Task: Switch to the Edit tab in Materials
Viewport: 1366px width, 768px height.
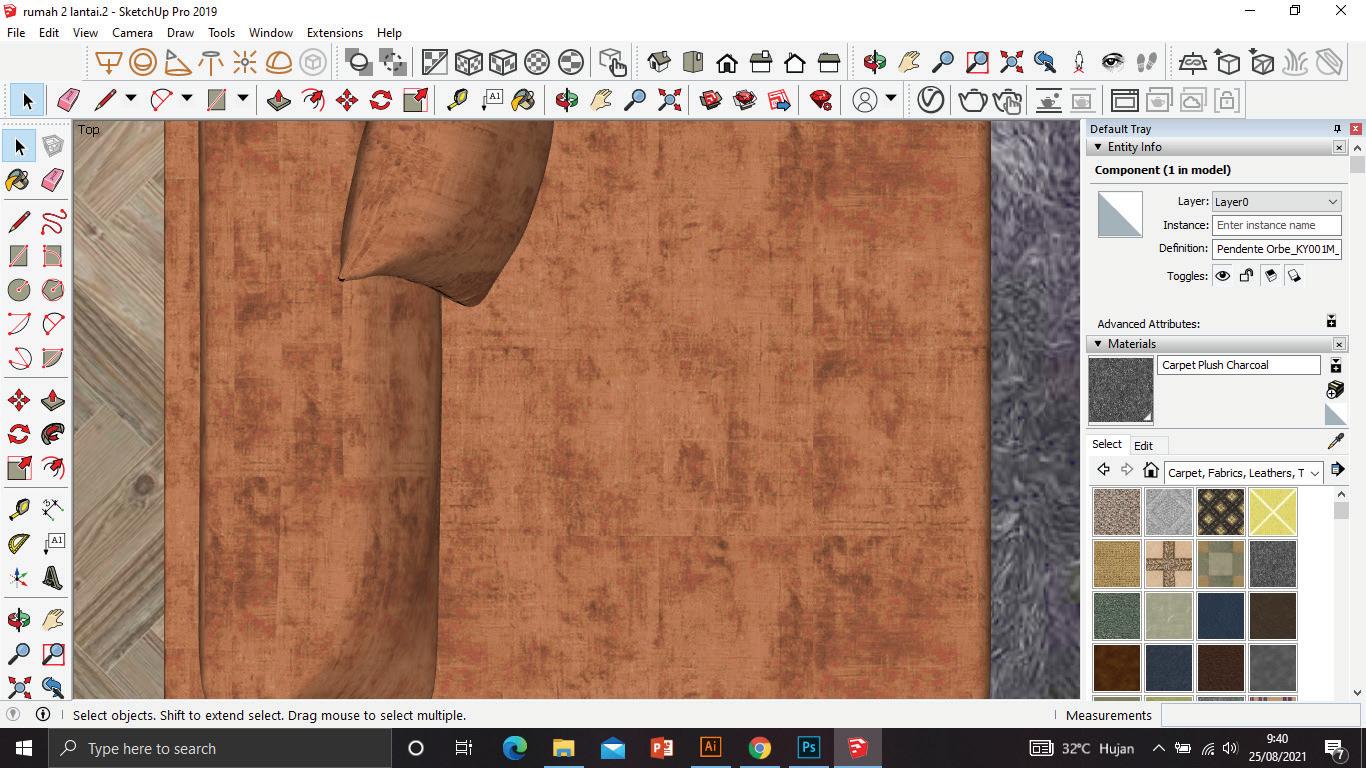Action: pyautogui.click(x=1143, y=445)
